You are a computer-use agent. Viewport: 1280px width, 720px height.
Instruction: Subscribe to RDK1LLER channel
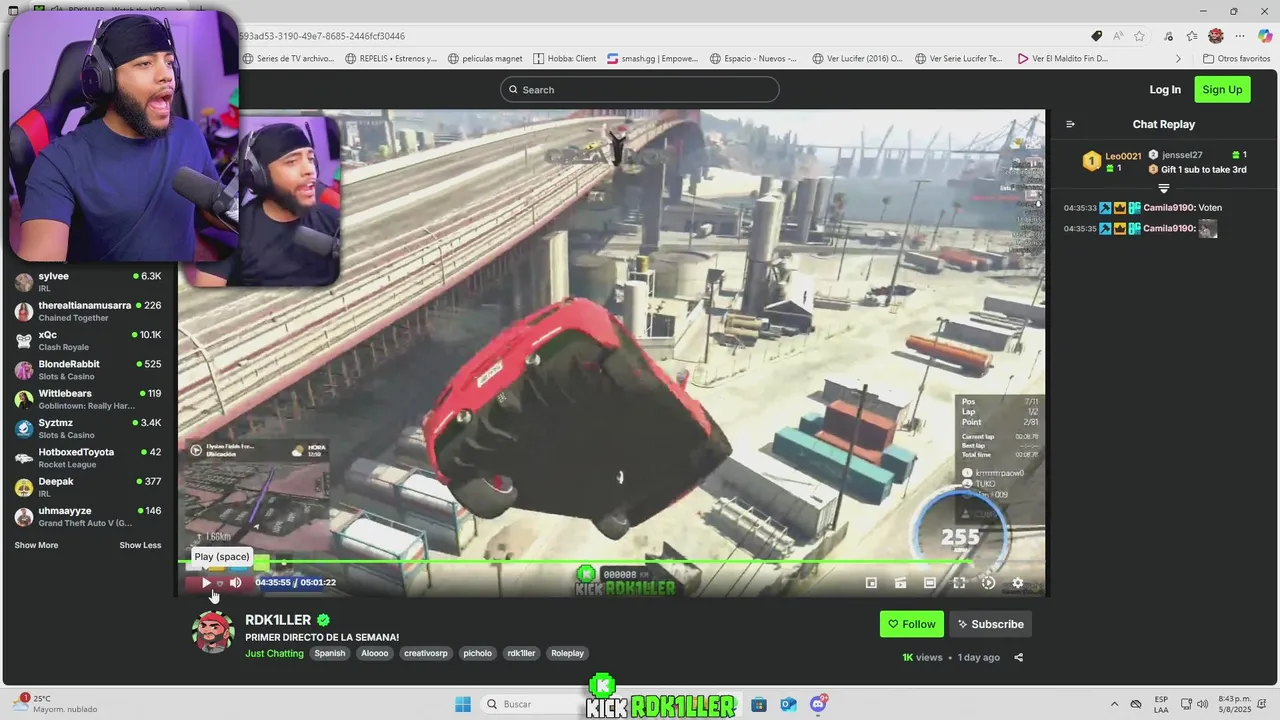coord(990,624)
